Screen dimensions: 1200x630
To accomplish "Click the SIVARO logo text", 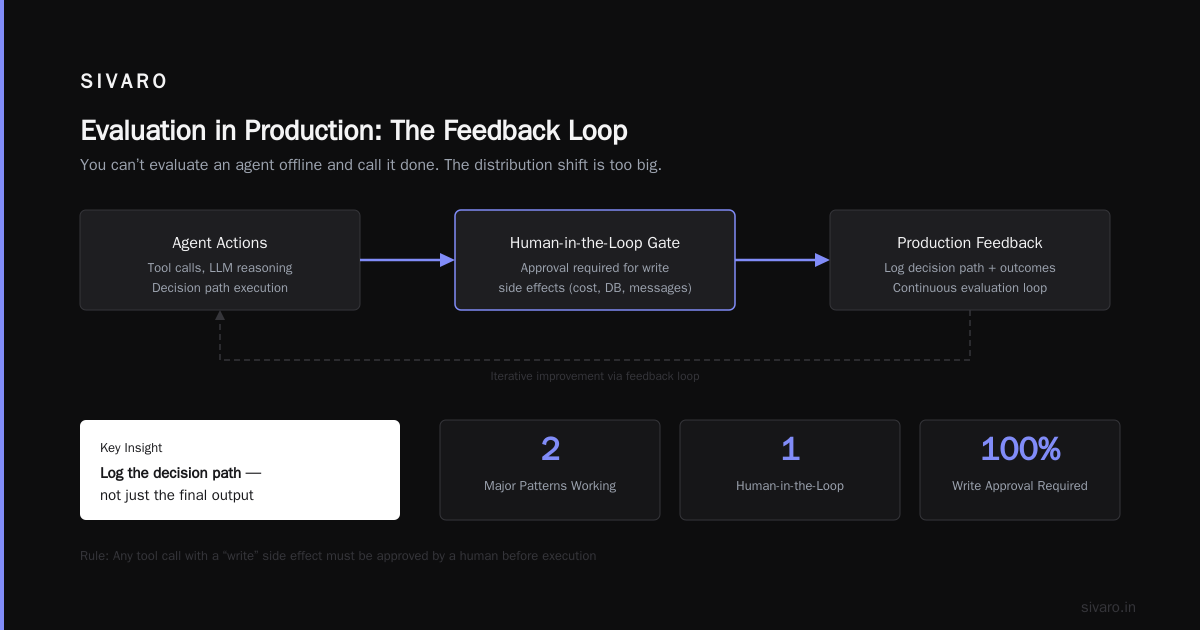I will [124, 82].
